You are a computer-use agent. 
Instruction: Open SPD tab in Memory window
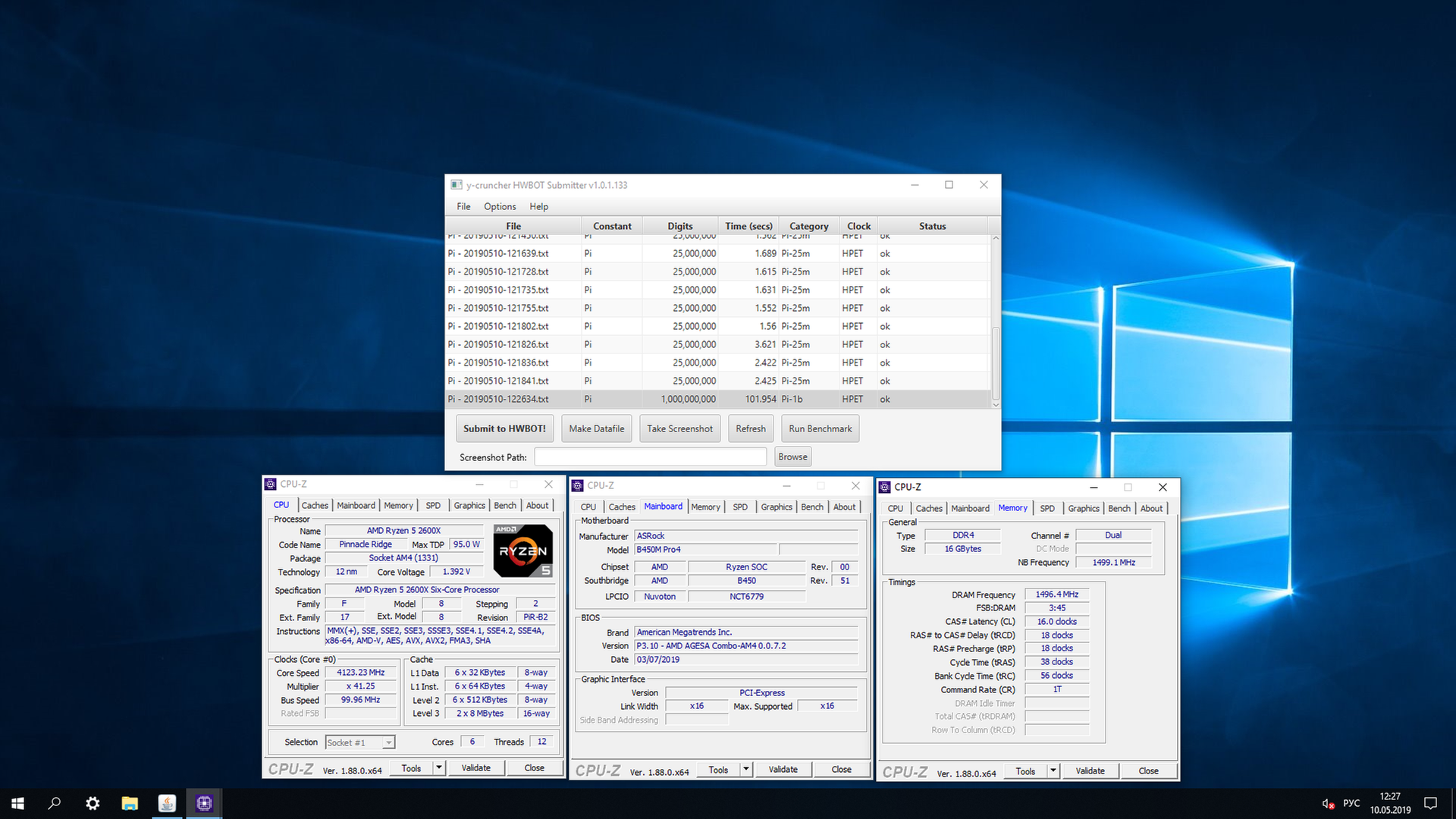pos(1047,508)
